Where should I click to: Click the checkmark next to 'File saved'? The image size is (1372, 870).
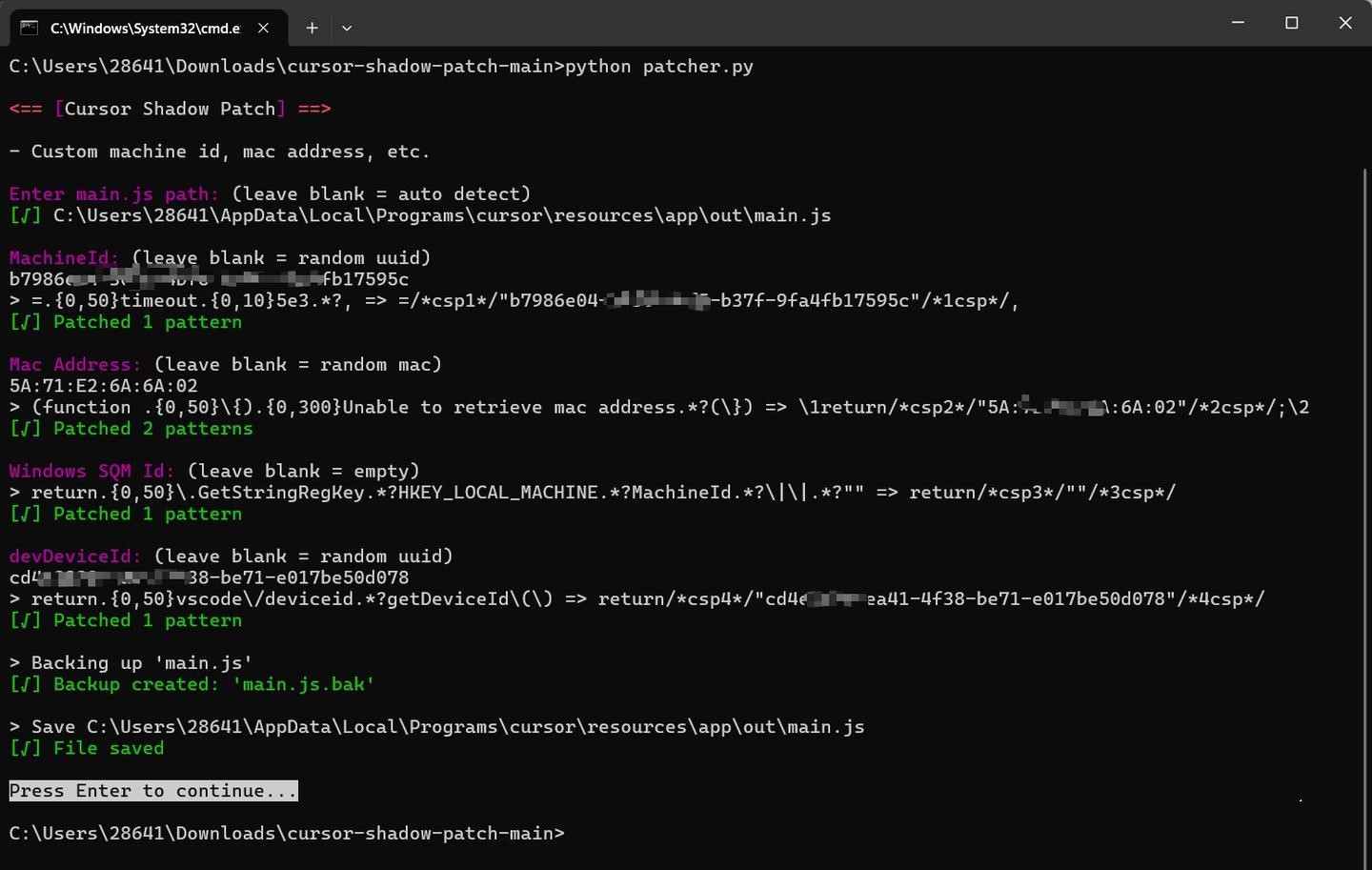pyautogui.click(x=25, y=749)
